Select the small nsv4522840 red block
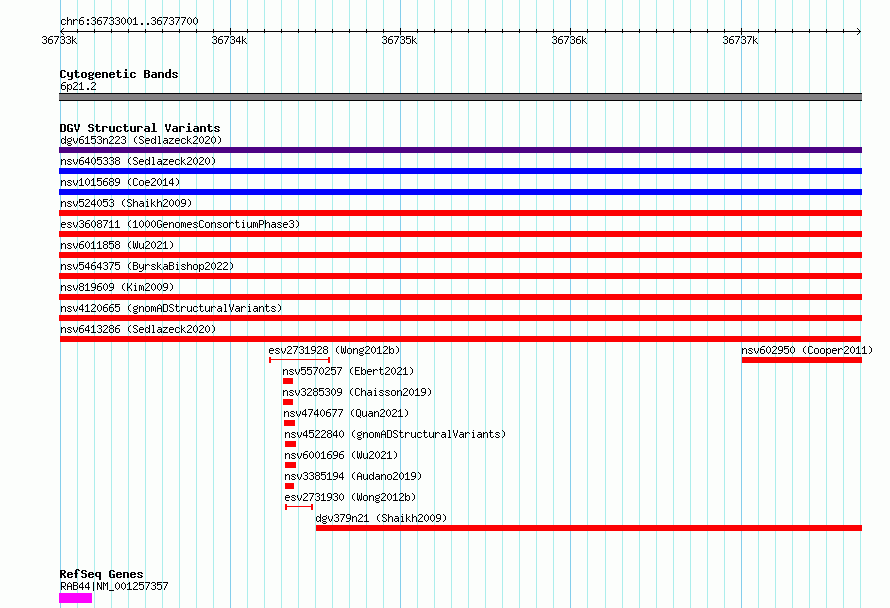 (291, 444)
